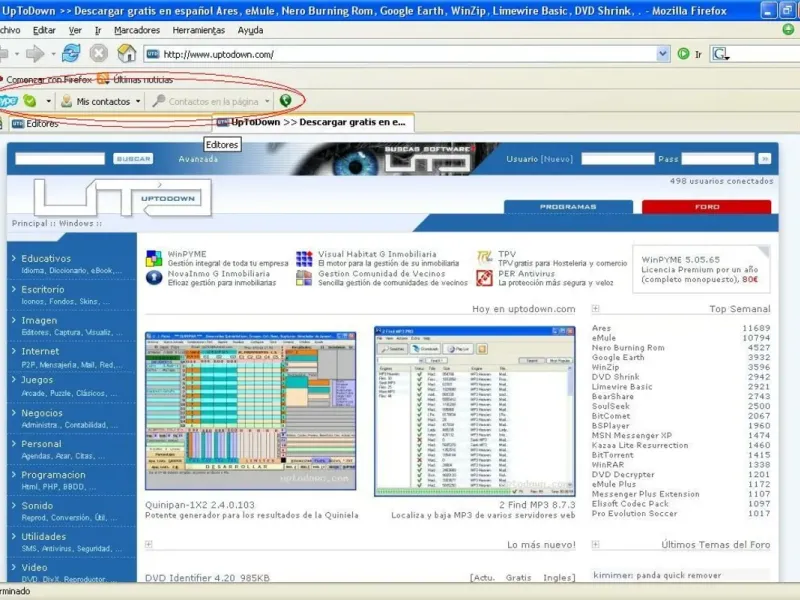Open the Utilidades category

click(x=43, y=537)
